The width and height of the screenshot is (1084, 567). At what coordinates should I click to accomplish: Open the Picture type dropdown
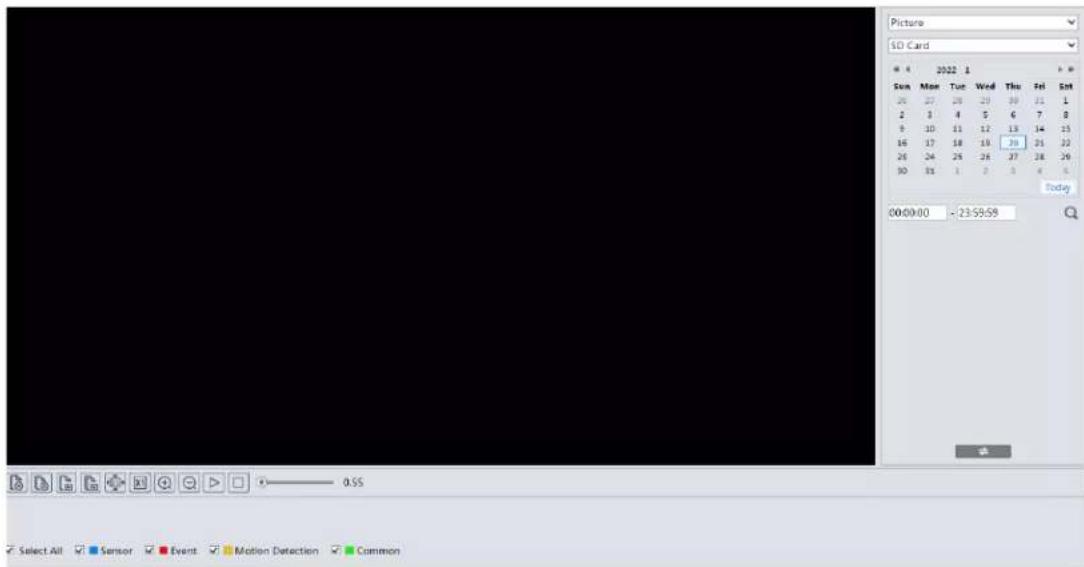tap(982, 23)
